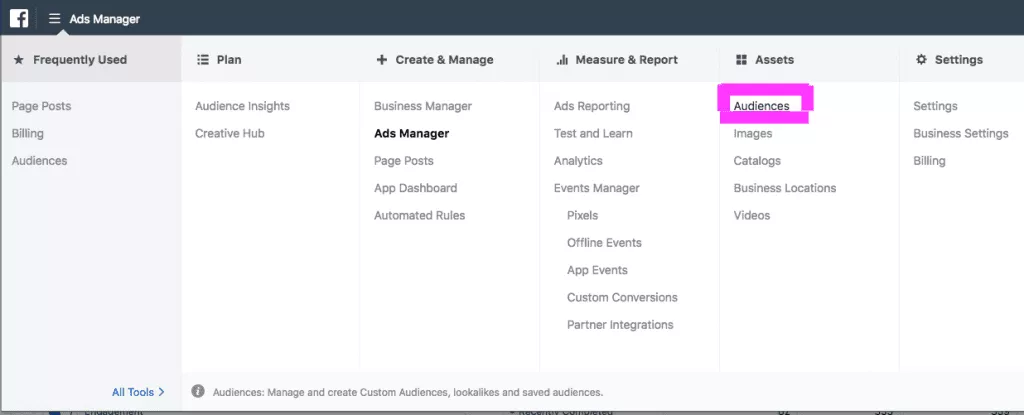Open Offline Events
The height and width of the screenshot is (415, 1024).
click(604, 243)
